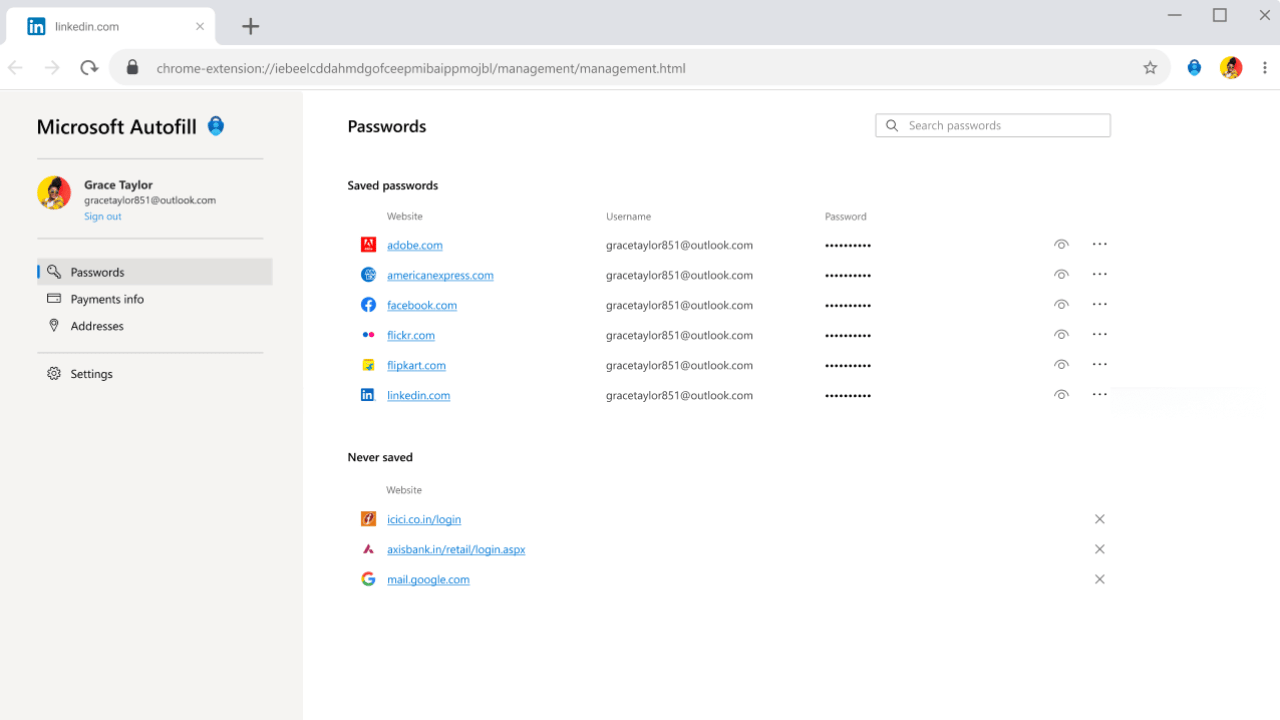This screenshot has width=1280, height=720.
Task: Click the Search passwords field
Action: point(993,125)
